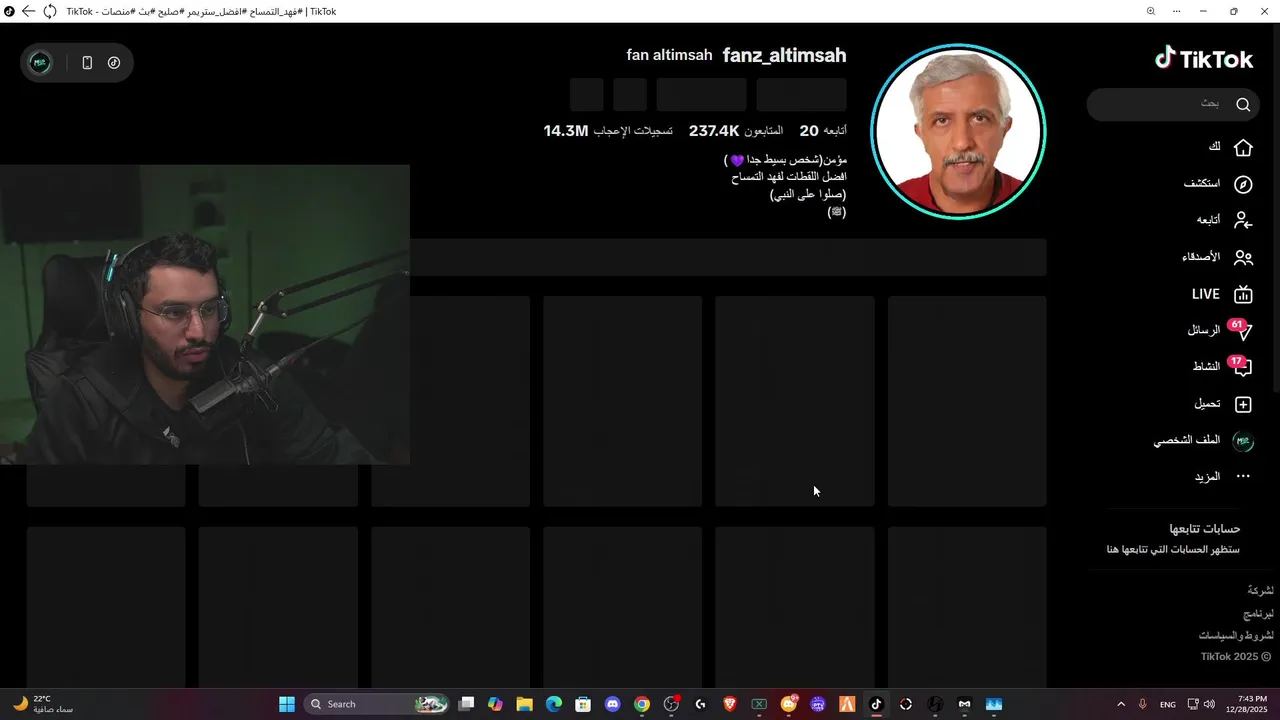The image size is (1280, 720).
Task: Click the استكشف (Explore) menu label
Action: point(1202,184)
